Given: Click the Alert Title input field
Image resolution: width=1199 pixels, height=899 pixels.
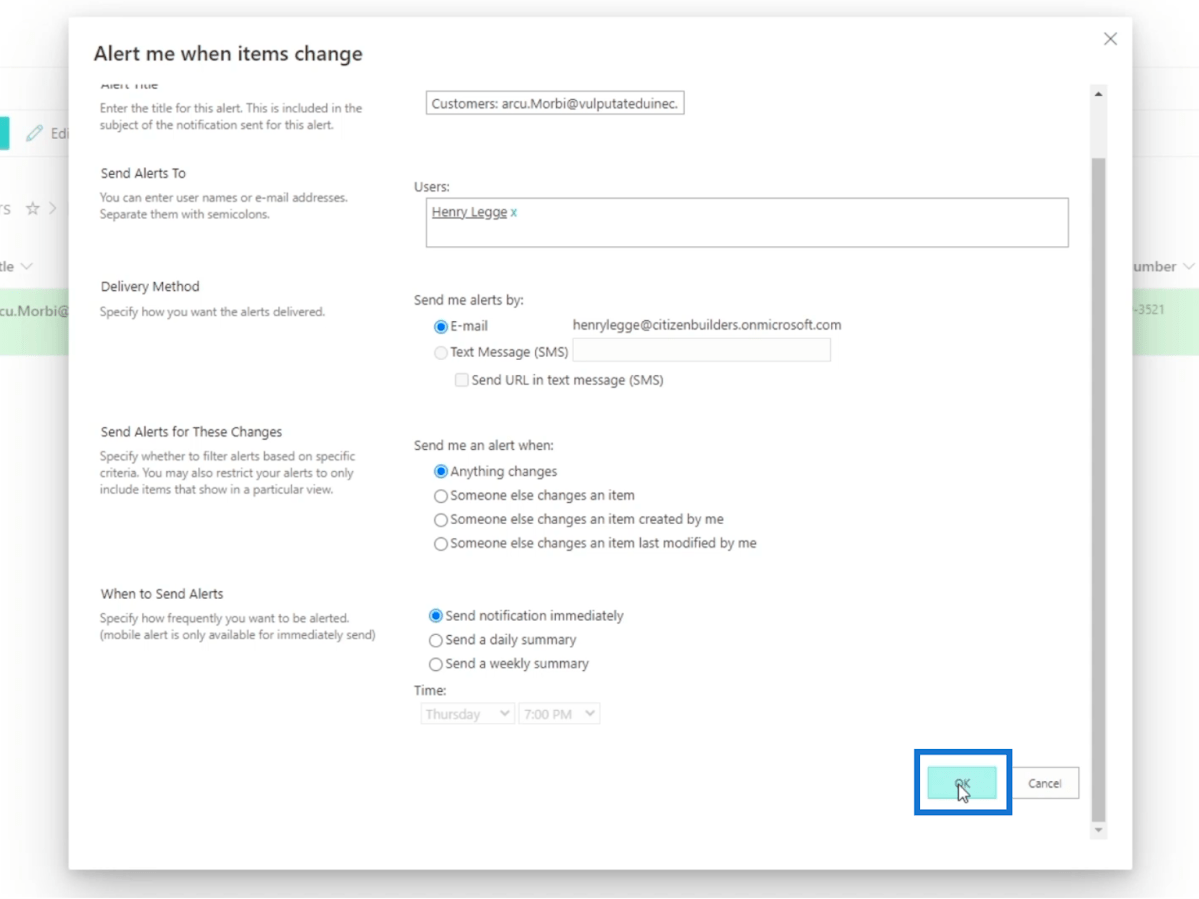Looking at the screenshot, I should (554, 103).
